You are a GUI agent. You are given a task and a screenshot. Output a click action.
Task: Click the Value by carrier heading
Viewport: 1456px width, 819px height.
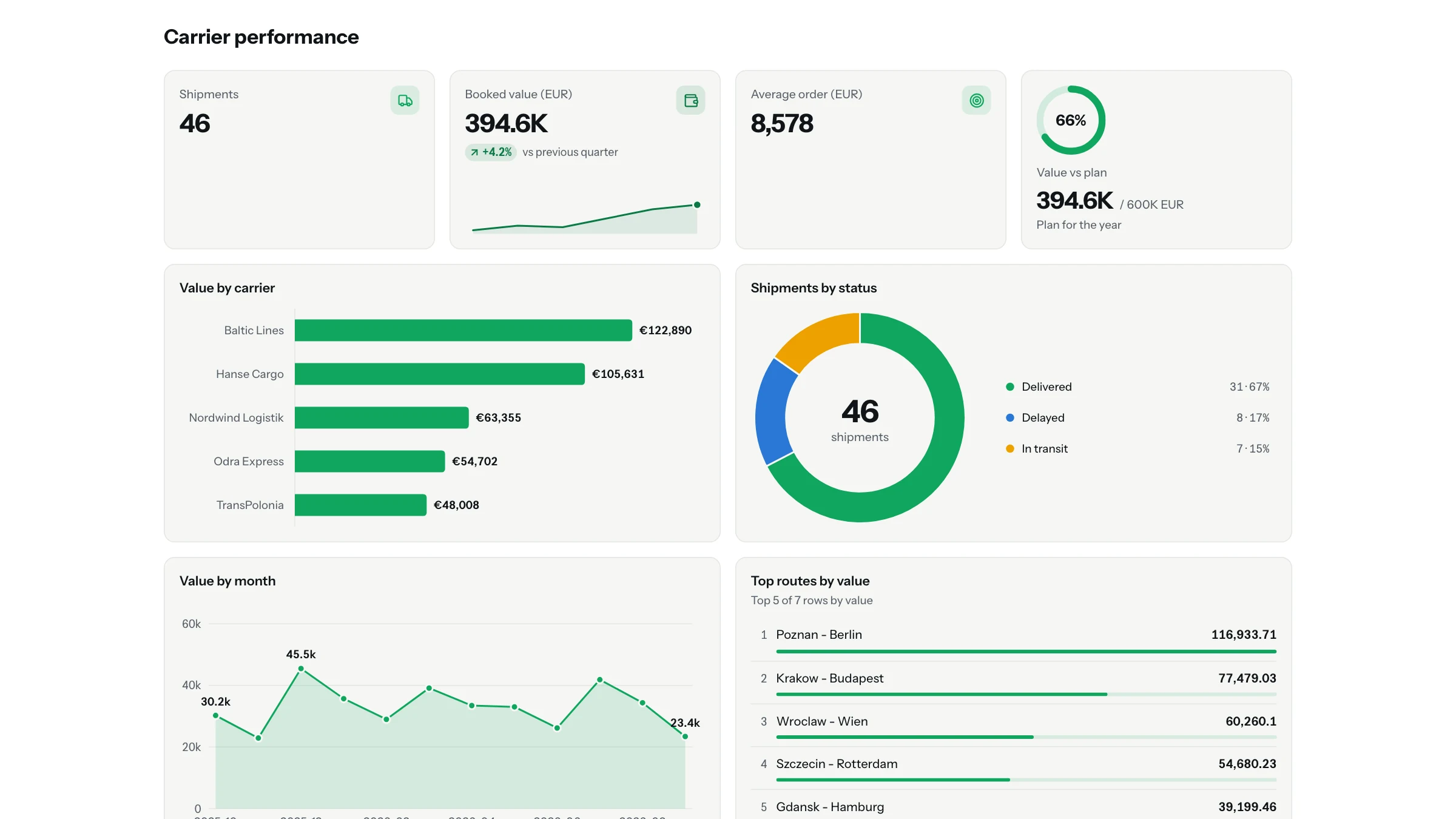pyautogui.click(x=227, y=288)
